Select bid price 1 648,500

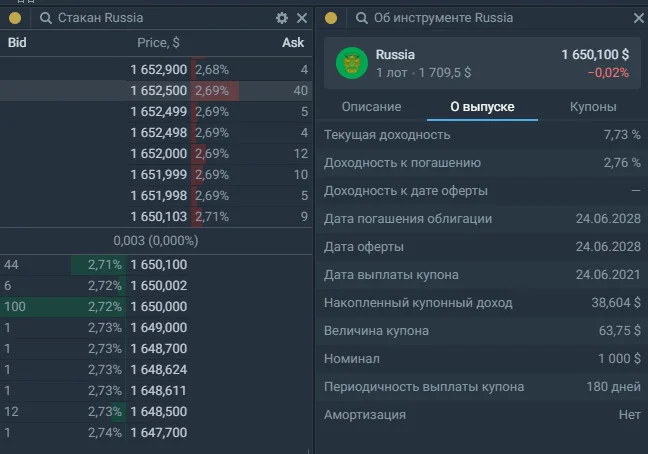tap(159, 411)
